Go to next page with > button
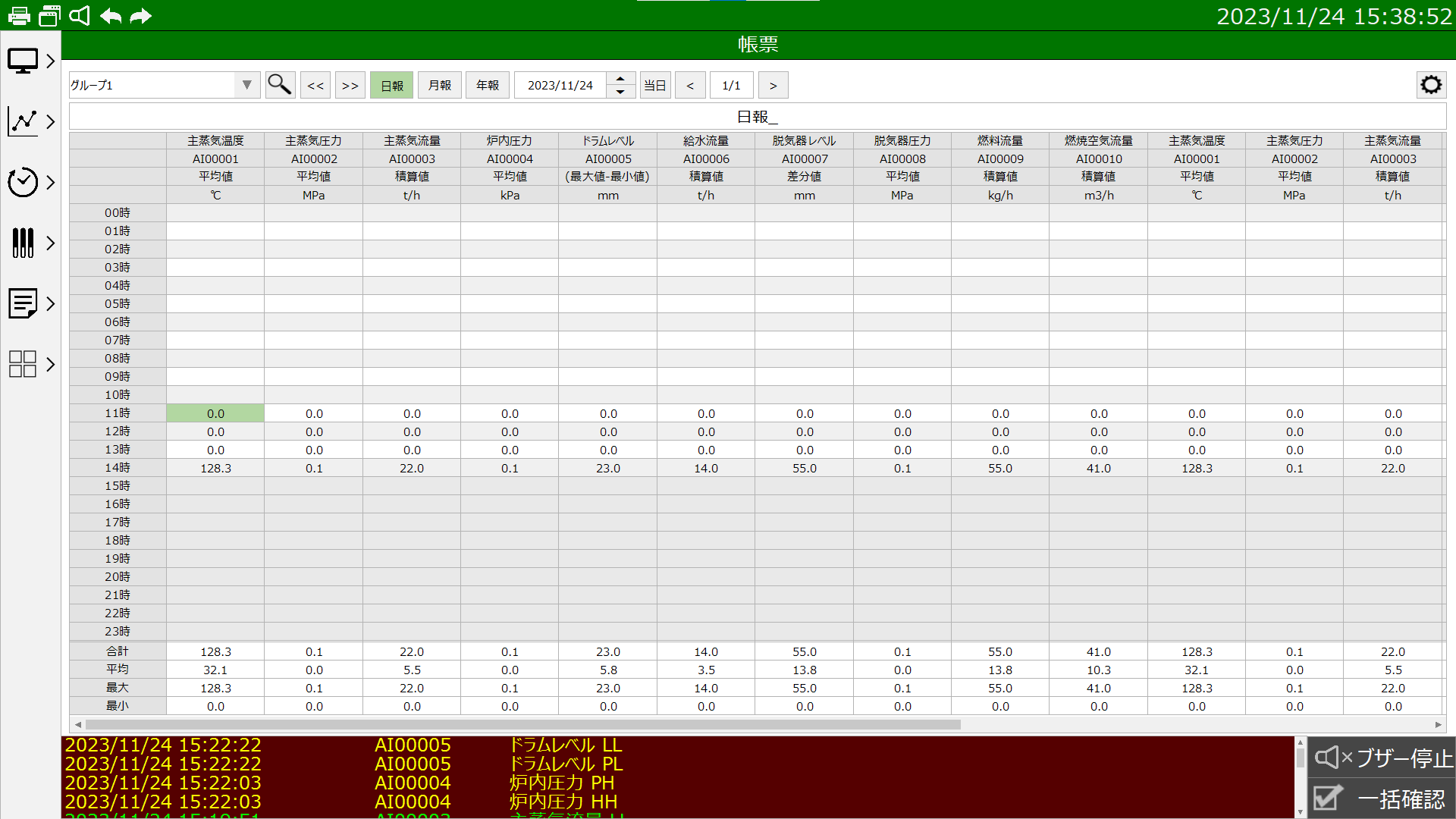1456x819 pixels. (773, 85)
